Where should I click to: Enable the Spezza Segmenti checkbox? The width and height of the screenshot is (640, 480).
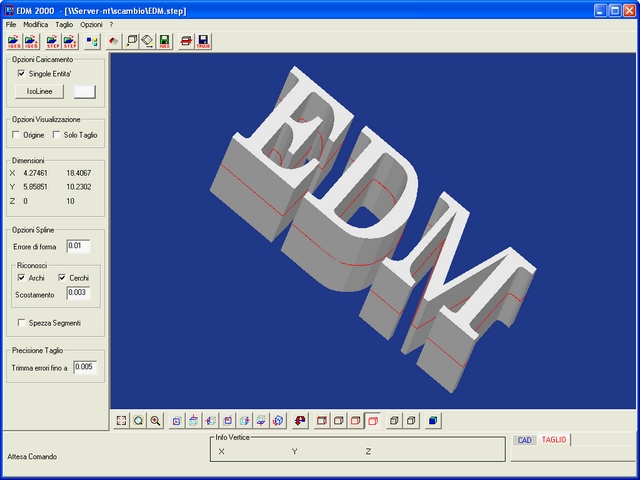pyautogui.click(x=21, y=323)
